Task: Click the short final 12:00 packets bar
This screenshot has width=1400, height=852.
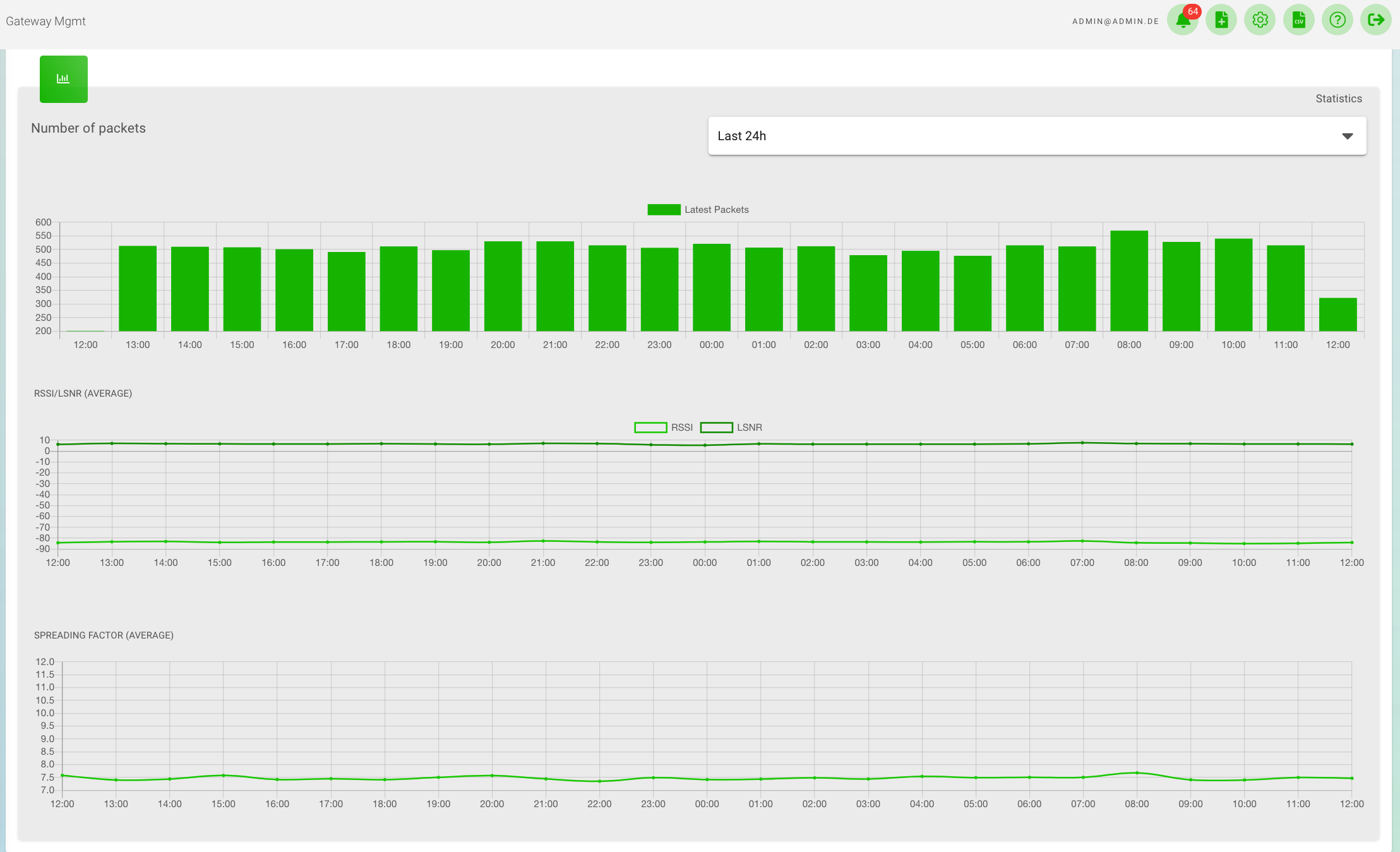Action: pos(1337,315)
